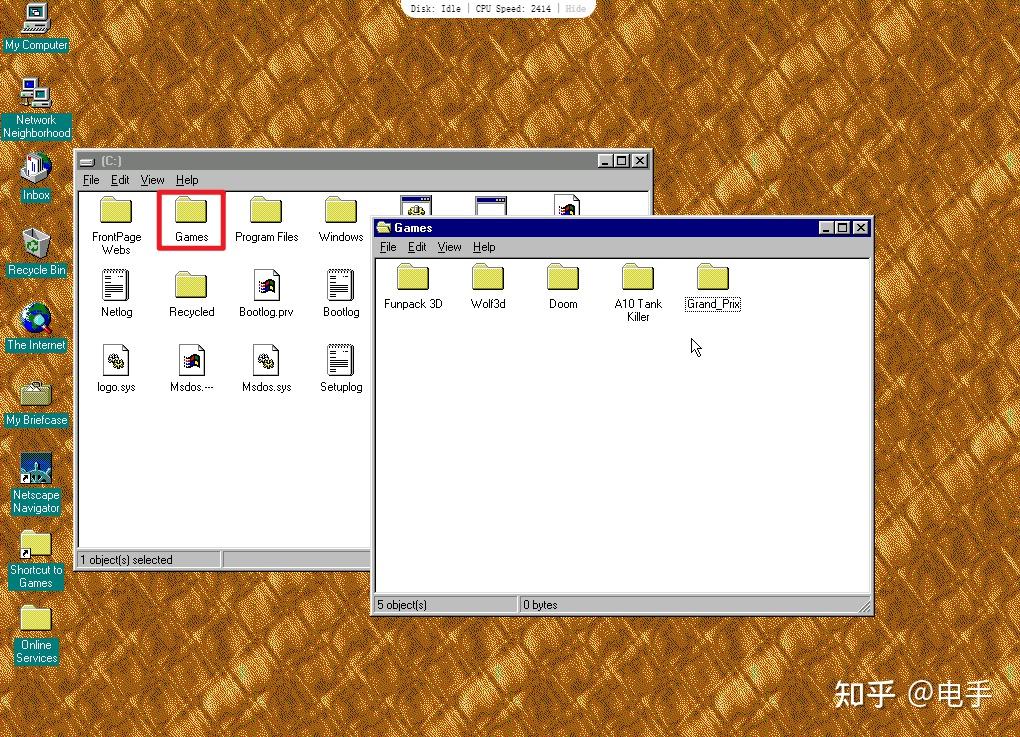Select the Bootlog.prv file

pyautogui.click(x=265, y=288)
